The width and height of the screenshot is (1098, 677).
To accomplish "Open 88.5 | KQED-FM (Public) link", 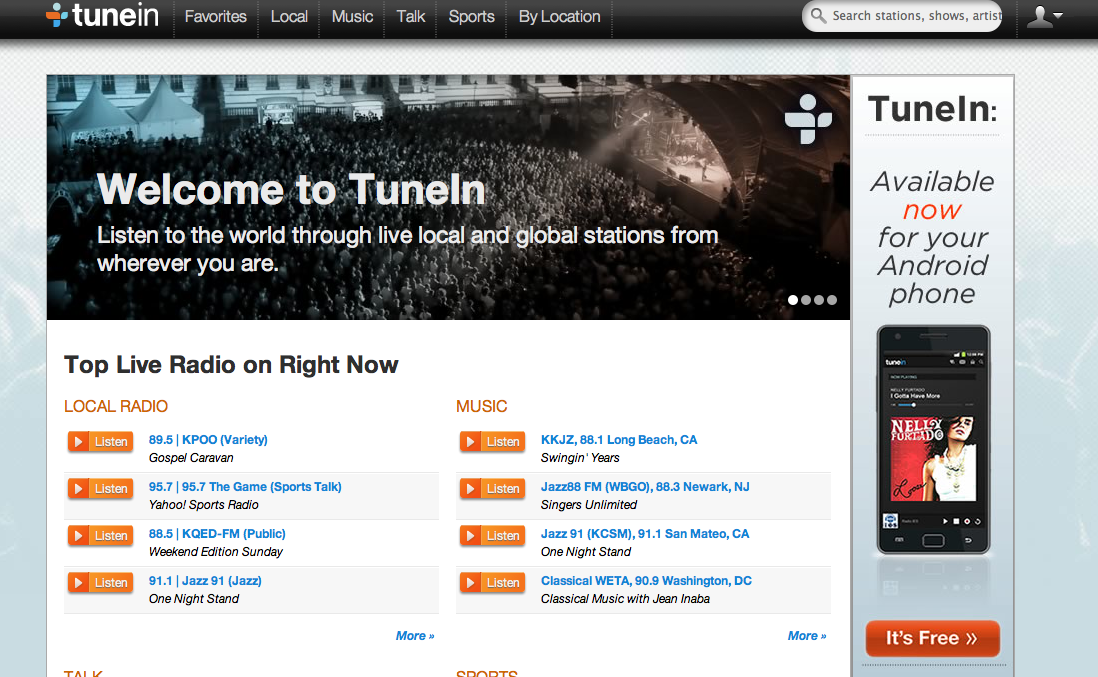I will pos(217,533).
